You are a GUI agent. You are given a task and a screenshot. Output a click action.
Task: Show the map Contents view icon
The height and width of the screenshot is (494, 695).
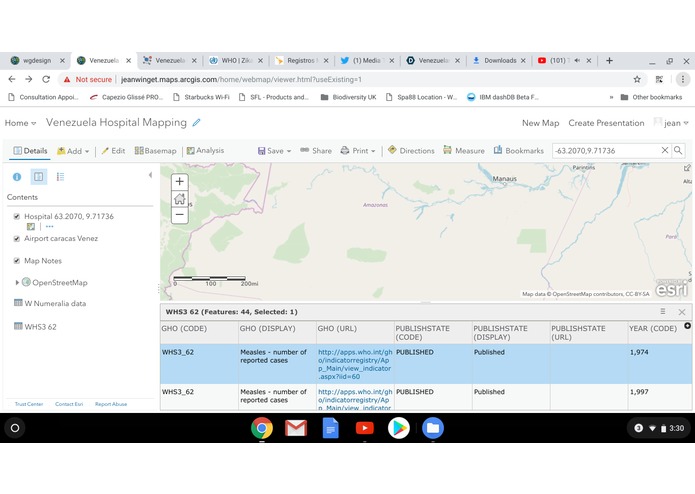coord(39,177)
